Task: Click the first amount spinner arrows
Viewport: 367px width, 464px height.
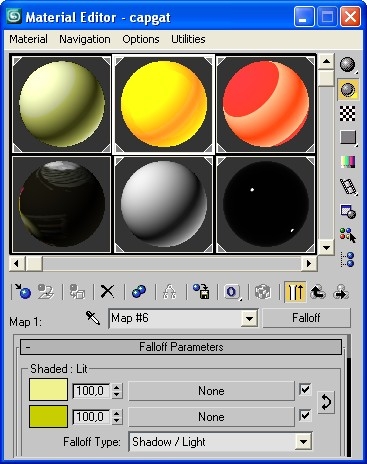Action: coord(116,391)
